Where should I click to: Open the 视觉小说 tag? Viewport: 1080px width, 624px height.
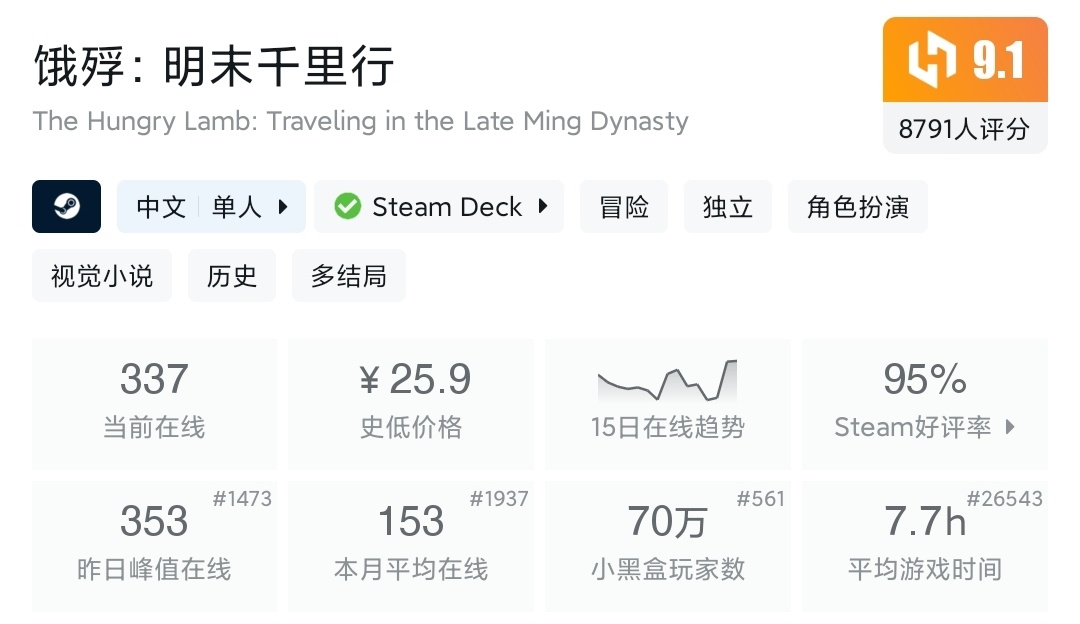[102, 276]
